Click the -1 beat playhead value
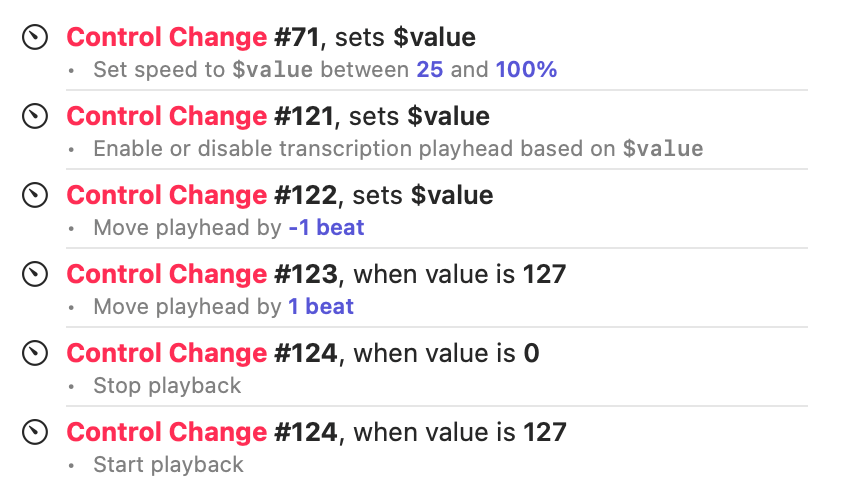 (x=326, y=228)
